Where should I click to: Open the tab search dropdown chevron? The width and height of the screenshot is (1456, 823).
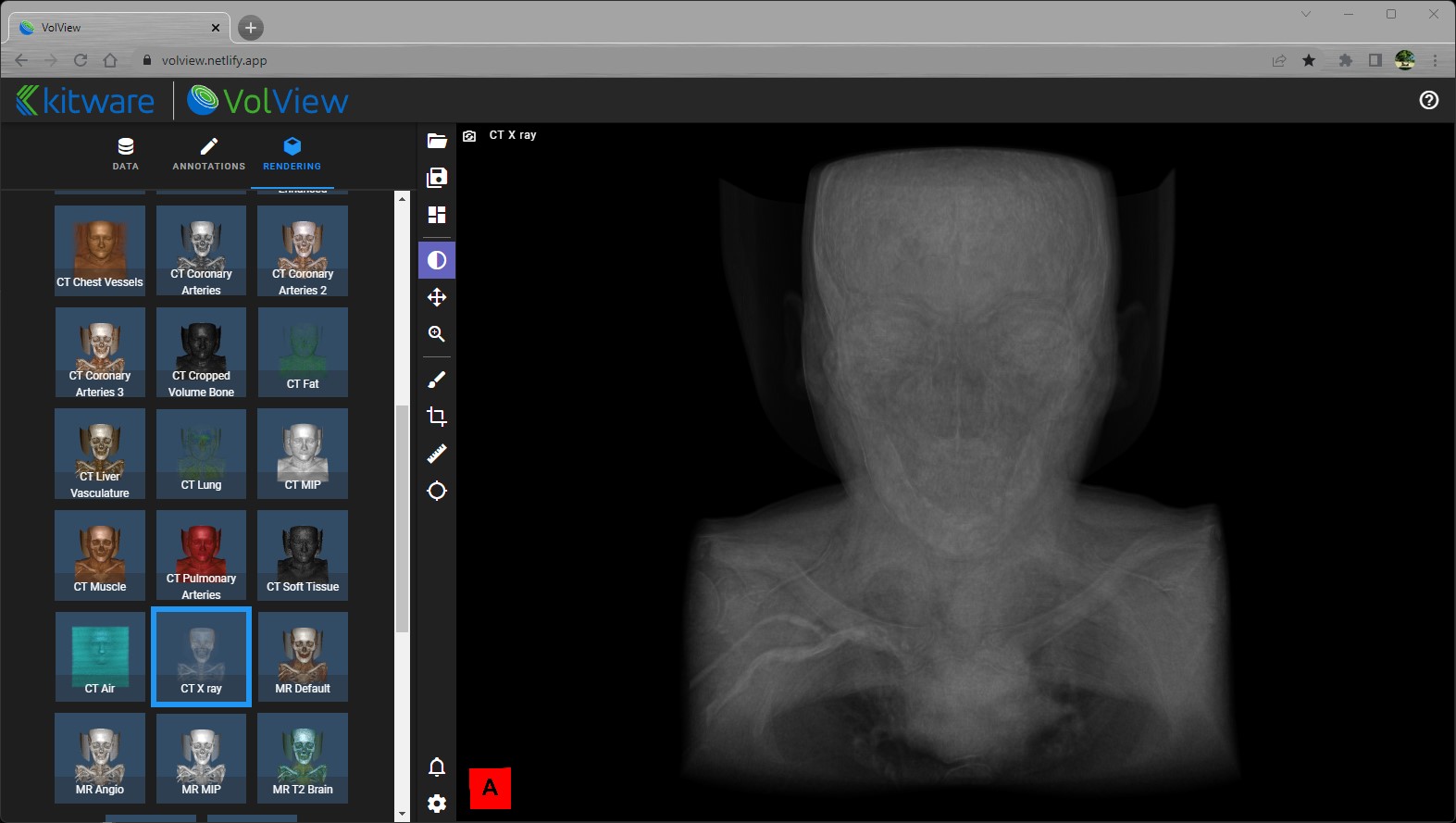[x=1306, y=14]
